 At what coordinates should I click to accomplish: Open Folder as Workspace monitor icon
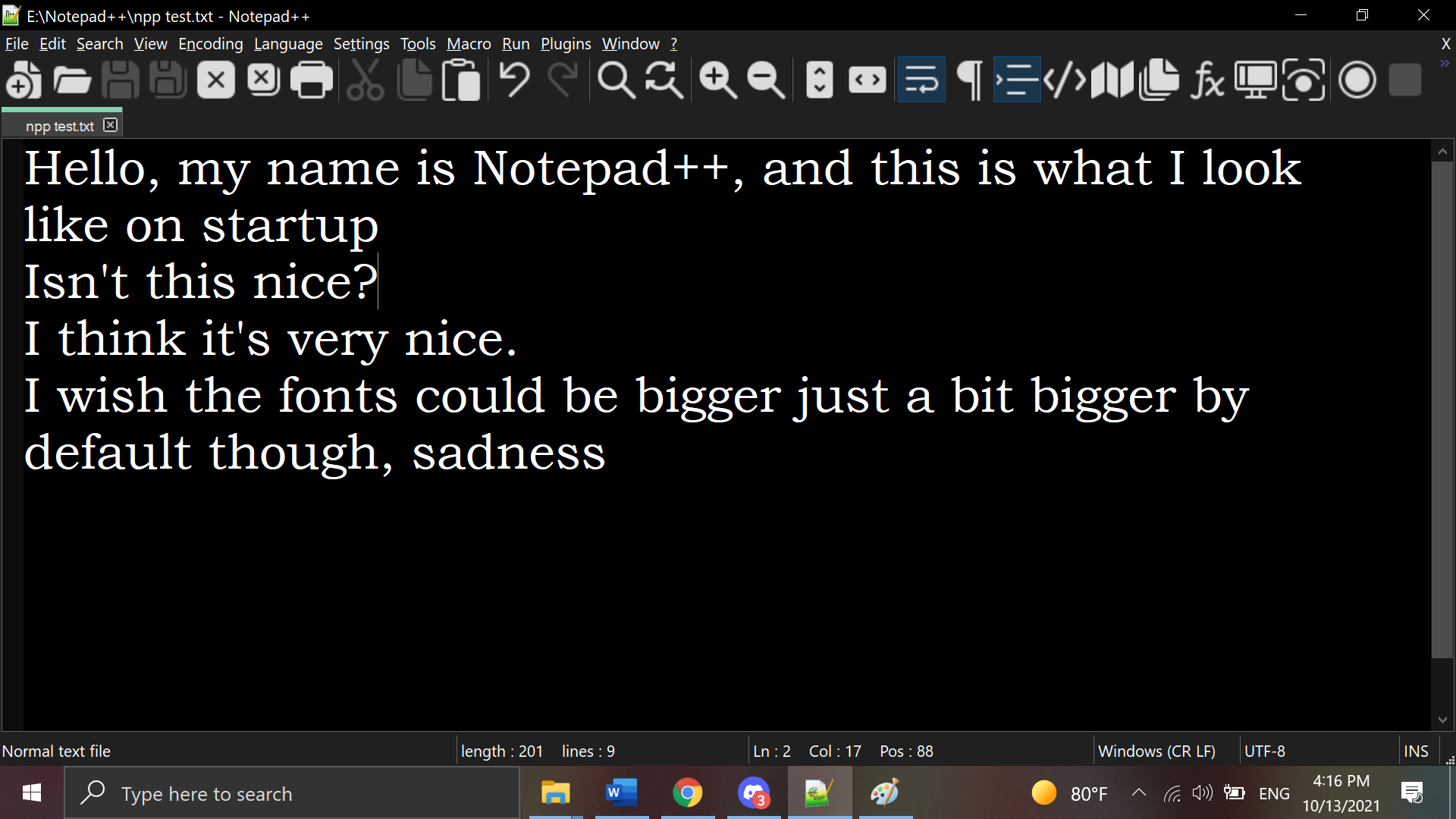click(x=1256, y=80)
